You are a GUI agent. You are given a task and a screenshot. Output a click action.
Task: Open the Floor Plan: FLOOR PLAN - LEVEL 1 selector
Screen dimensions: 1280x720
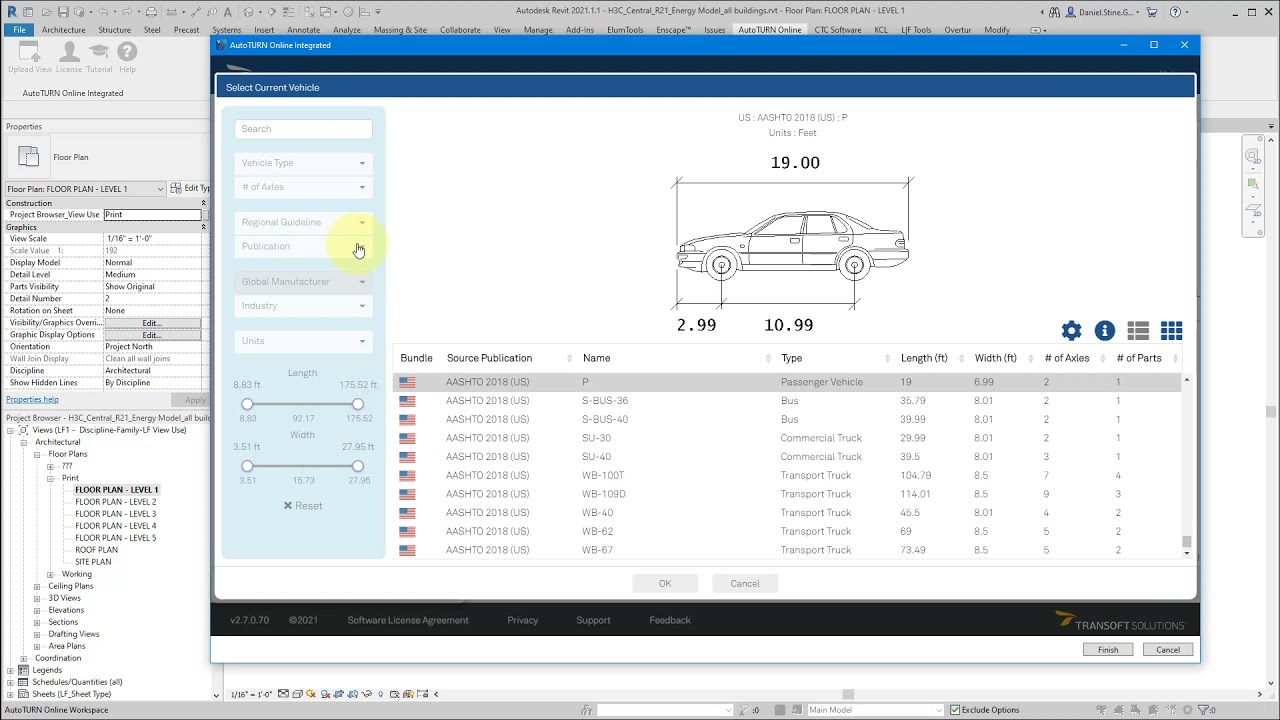85,189
